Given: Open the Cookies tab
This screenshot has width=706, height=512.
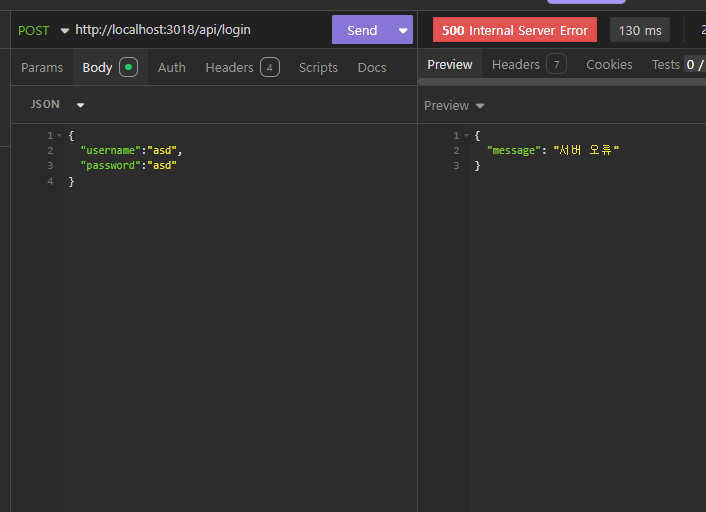Looking at the screenshot, I should point(609,65).
